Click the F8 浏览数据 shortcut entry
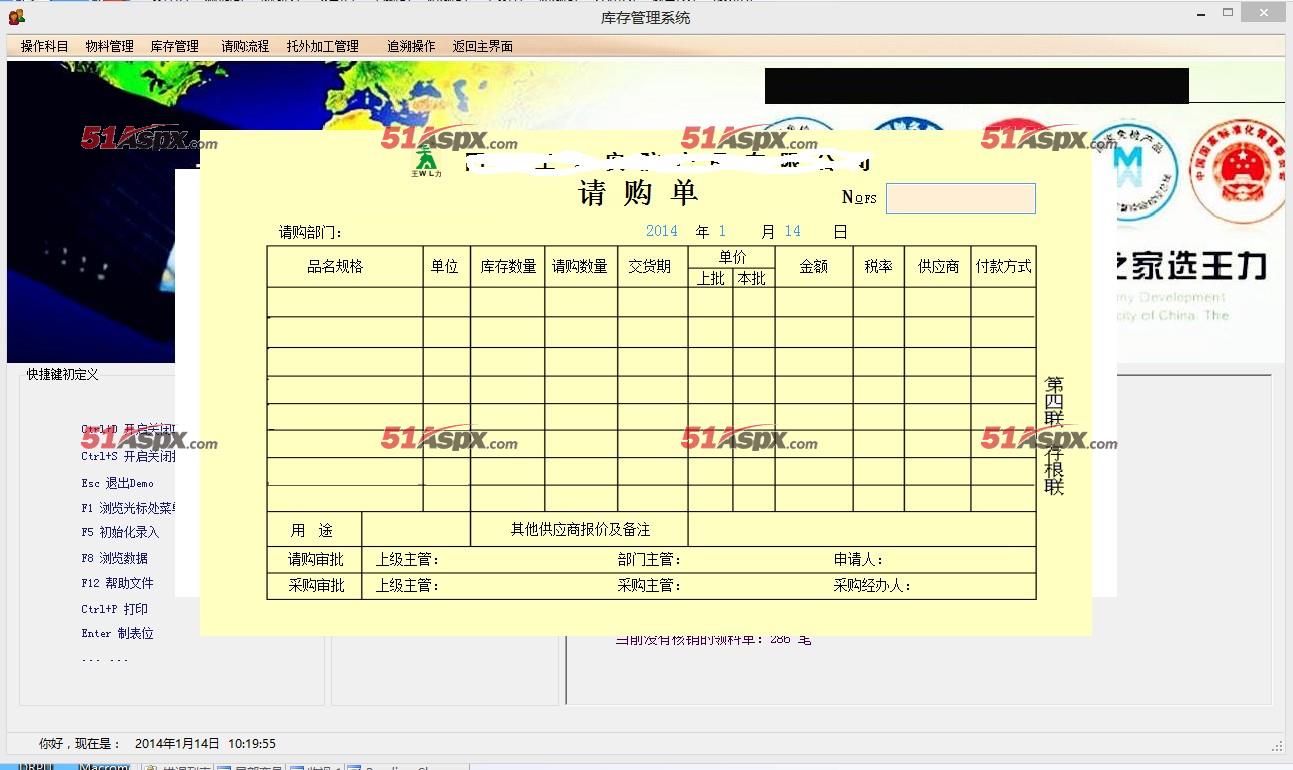Screen dimensions: 1293x770 115,559
